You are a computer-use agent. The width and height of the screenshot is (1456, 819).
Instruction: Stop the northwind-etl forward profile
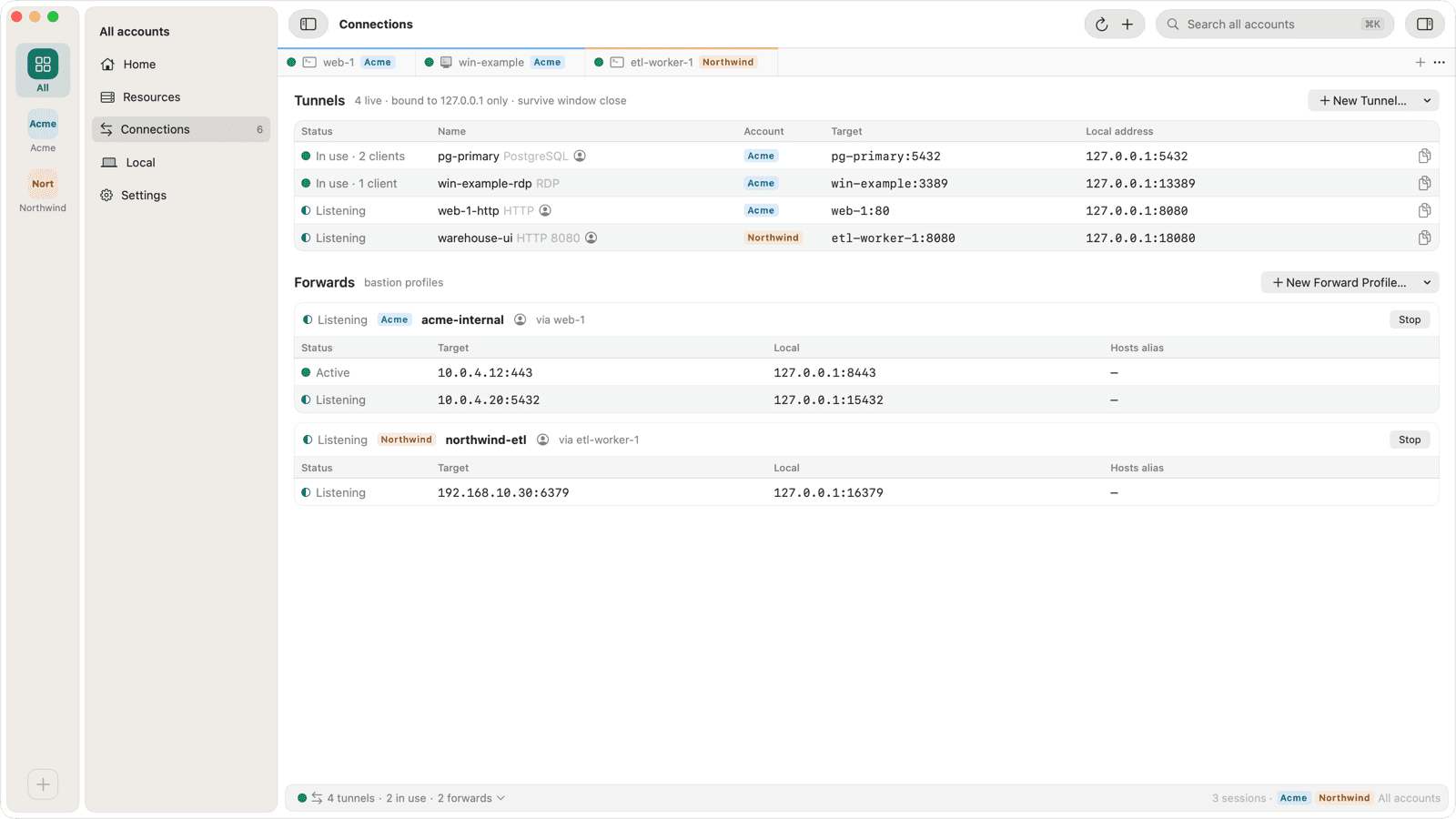[1410, 440]
